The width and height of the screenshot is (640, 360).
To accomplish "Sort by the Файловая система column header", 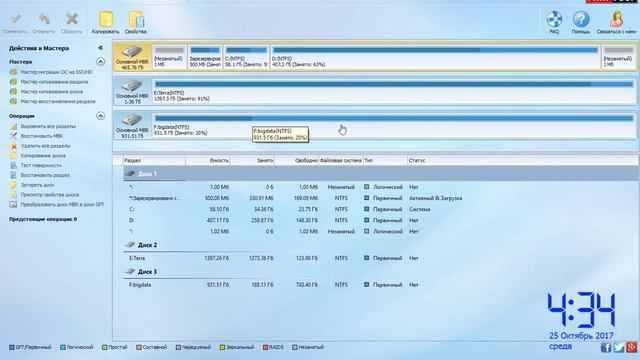I will pos(341,160).
